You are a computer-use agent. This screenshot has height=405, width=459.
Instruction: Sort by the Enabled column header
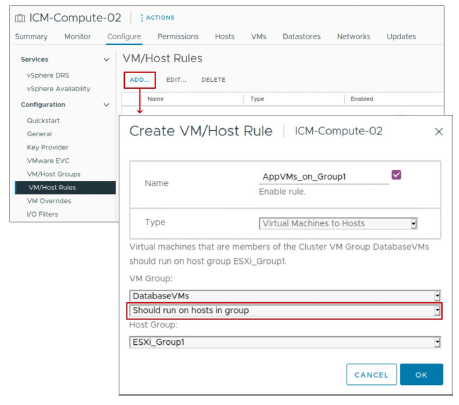[x=362, y=99]
